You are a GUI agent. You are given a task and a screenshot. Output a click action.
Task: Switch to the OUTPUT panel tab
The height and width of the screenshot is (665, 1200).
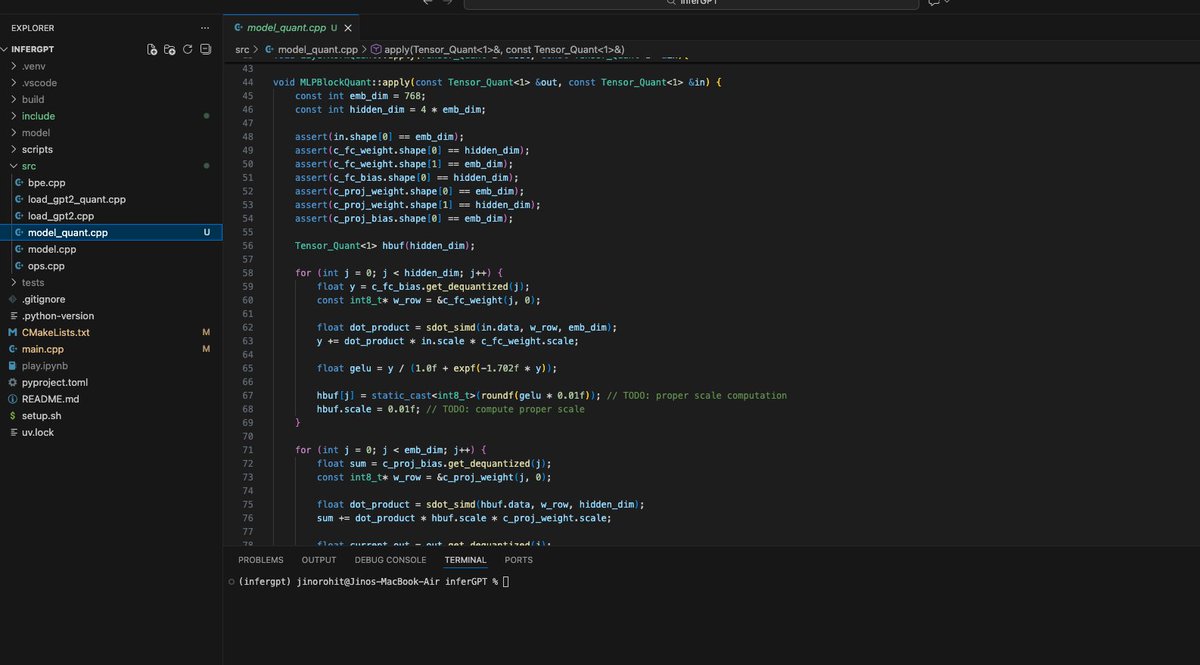click(x=319, y=560)
